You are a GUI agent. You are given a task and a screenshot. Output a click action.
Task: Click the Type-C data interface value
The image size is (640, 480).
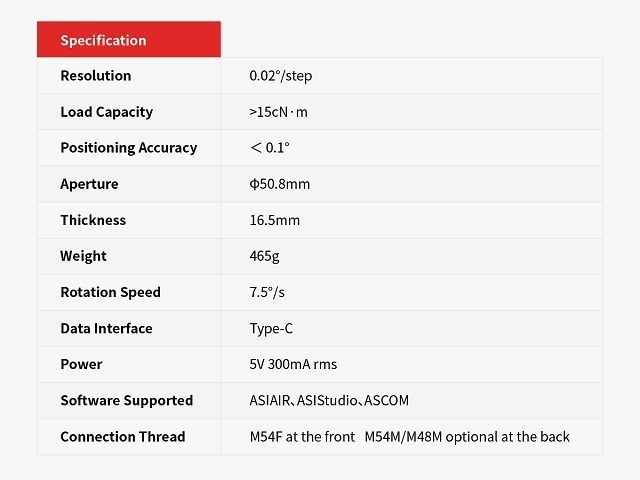pos(271,328)
